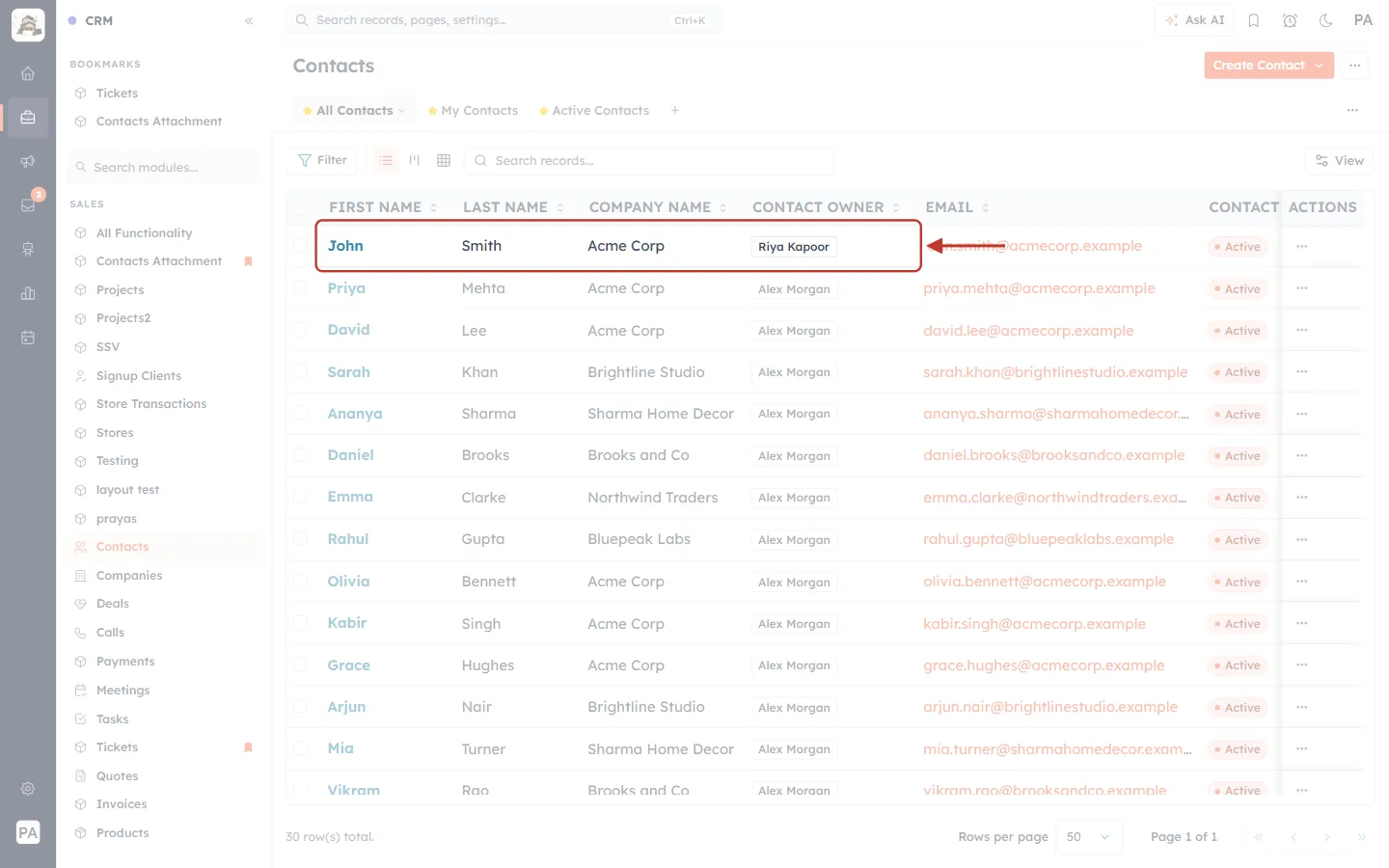Switch to grid table view icon
This screenshot has height=868, width=1389.
pyautogui.click(x=444, y=160)
